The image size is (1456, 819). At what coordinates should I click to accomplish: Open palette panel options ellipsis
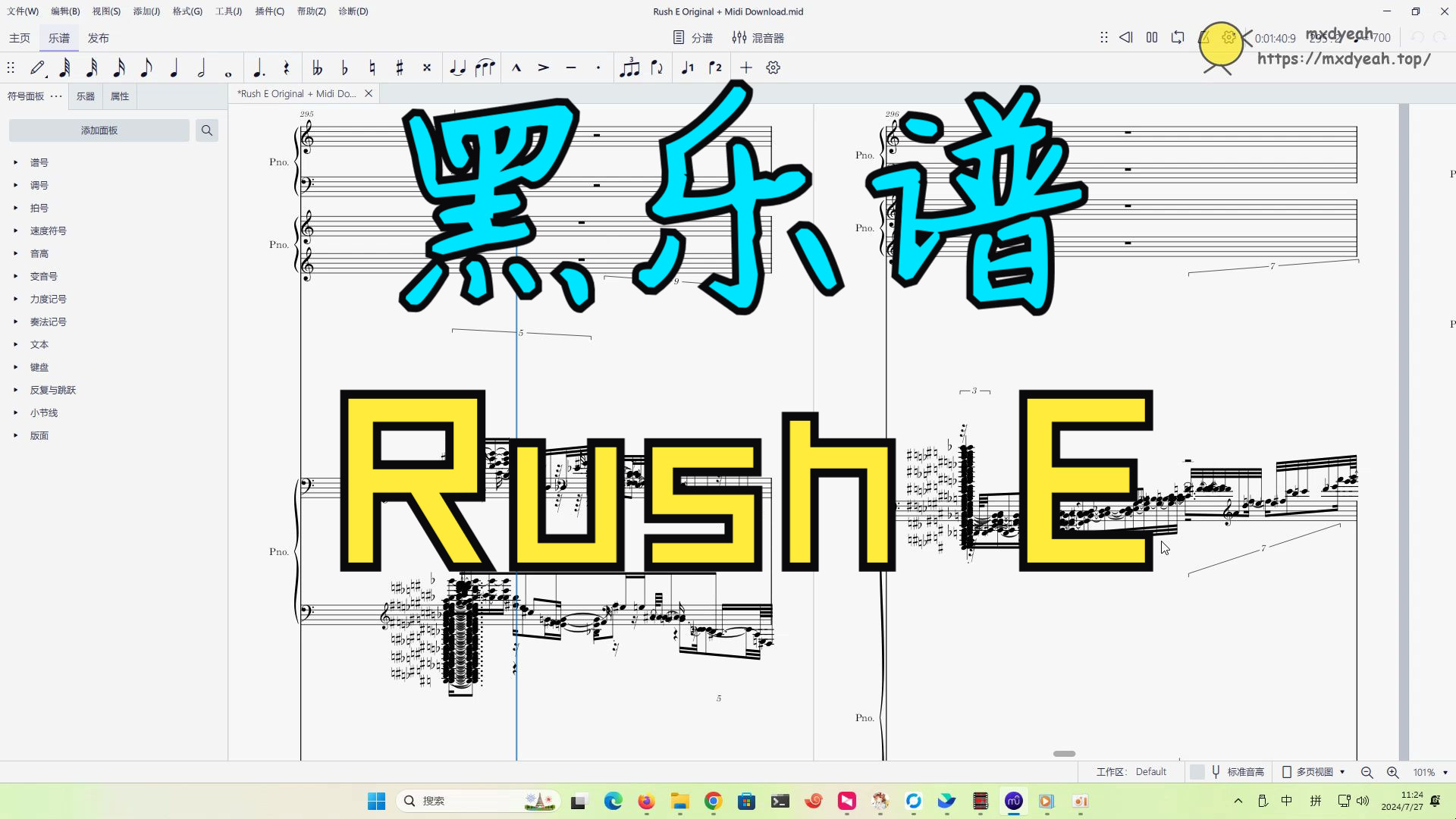pyautogui.click(x=56, y=96)
